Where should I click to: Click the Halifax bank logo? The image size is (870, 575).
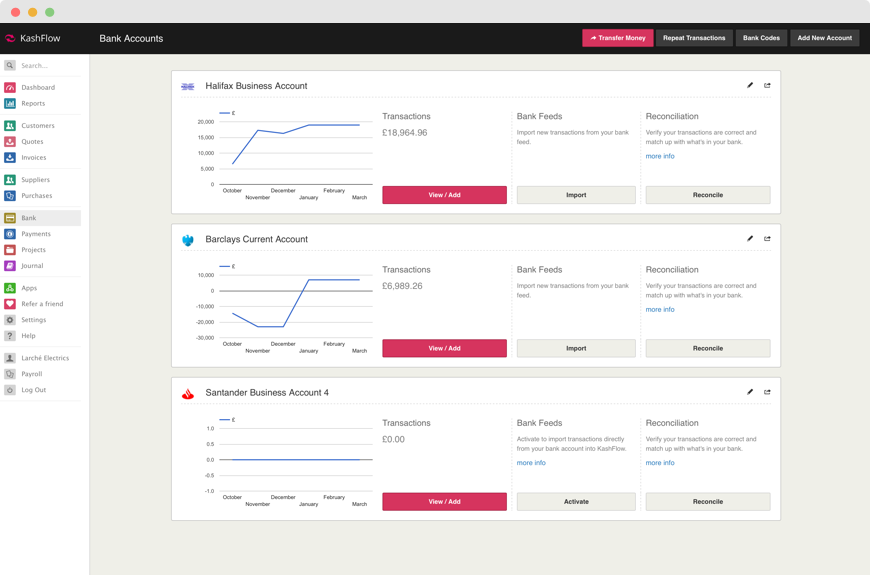click(x=188, y=86)
